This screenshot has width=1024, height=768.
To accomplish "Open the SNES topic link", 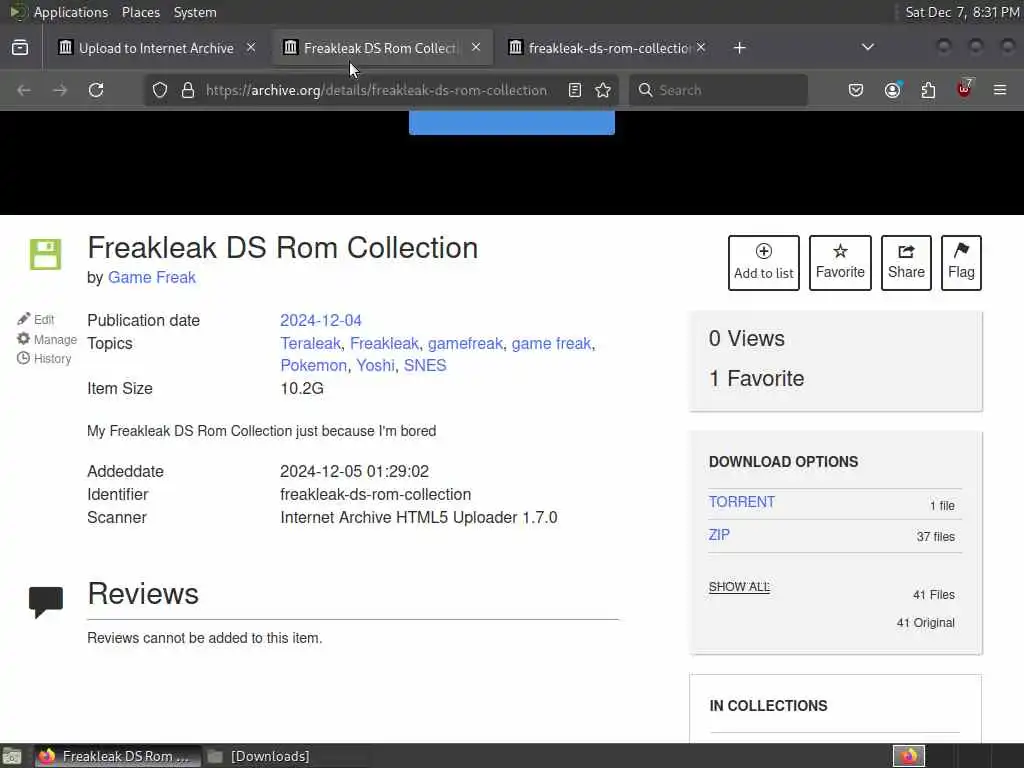I will pos(424,366).
